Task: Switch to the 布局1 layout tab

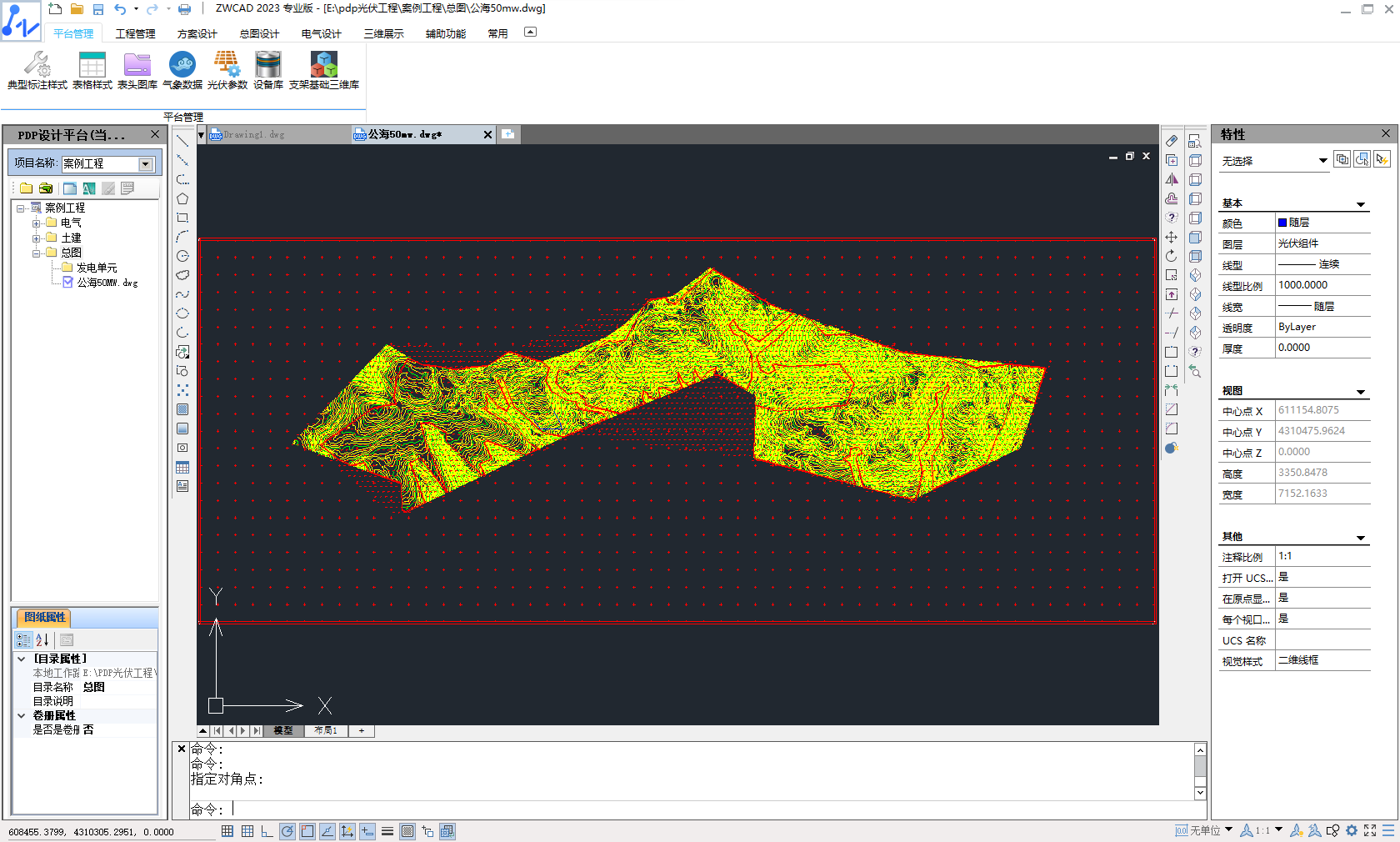Action: click(326, 730)
